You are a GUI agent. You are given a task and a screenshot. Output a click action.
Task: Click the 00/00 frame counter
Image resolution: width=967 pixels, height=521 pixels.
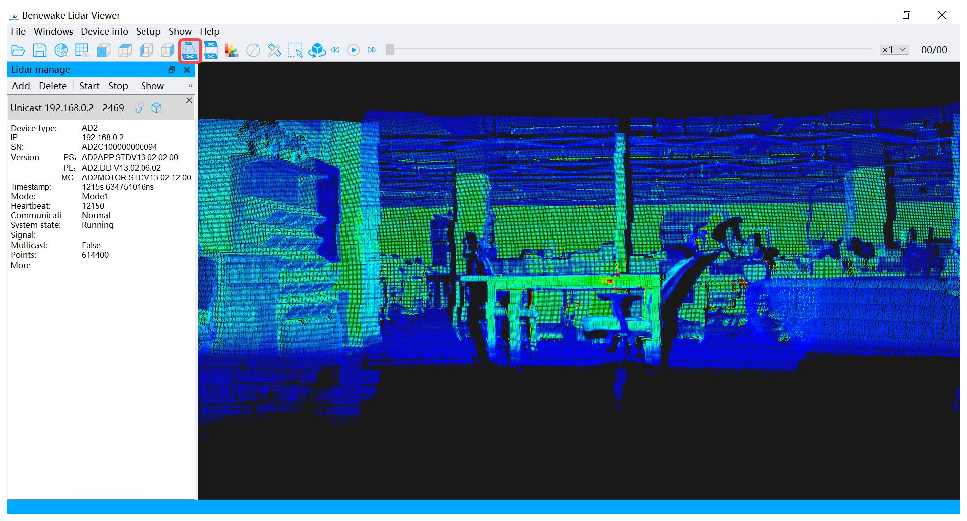[934, 50]
